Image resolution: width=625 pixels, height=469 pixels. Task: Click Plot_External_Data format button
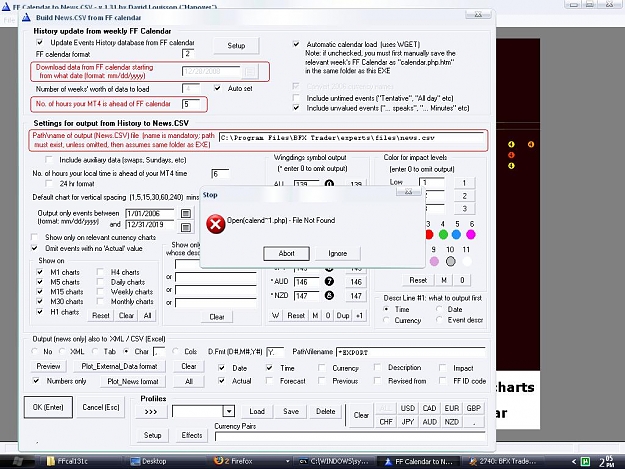119,366
